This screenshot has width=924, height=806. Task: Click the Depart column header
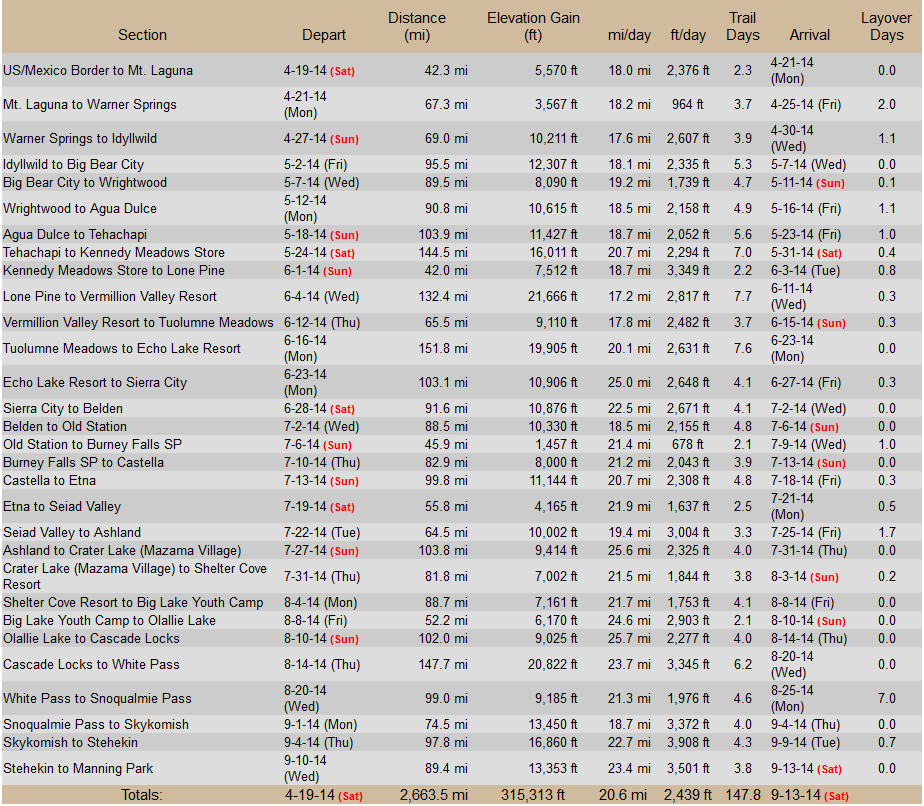(x=324, y=35)
